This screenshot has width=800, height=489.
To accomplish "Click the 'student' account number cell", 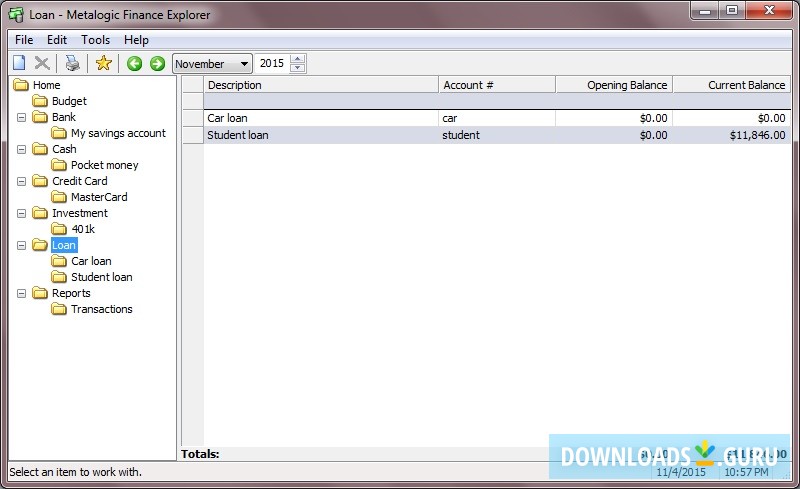I will (497, 135).
